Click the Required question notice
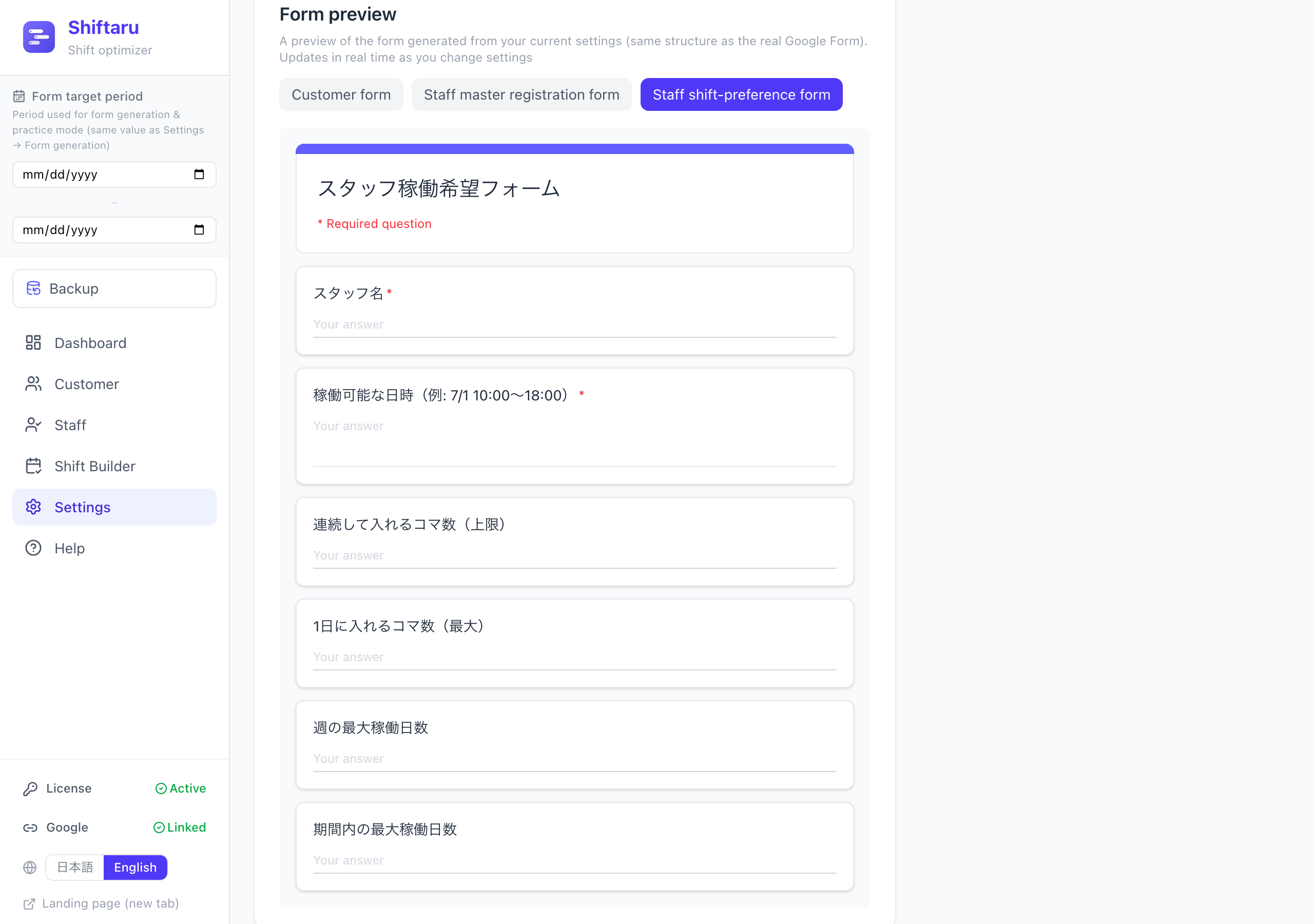This screenshot has height=924, width=1314. (375, 224)
